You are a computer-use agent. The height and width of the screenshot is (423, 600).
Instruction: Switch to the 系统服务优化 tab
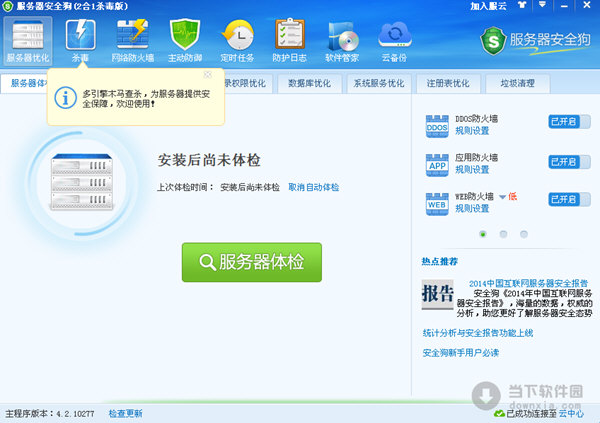[379, 83]
